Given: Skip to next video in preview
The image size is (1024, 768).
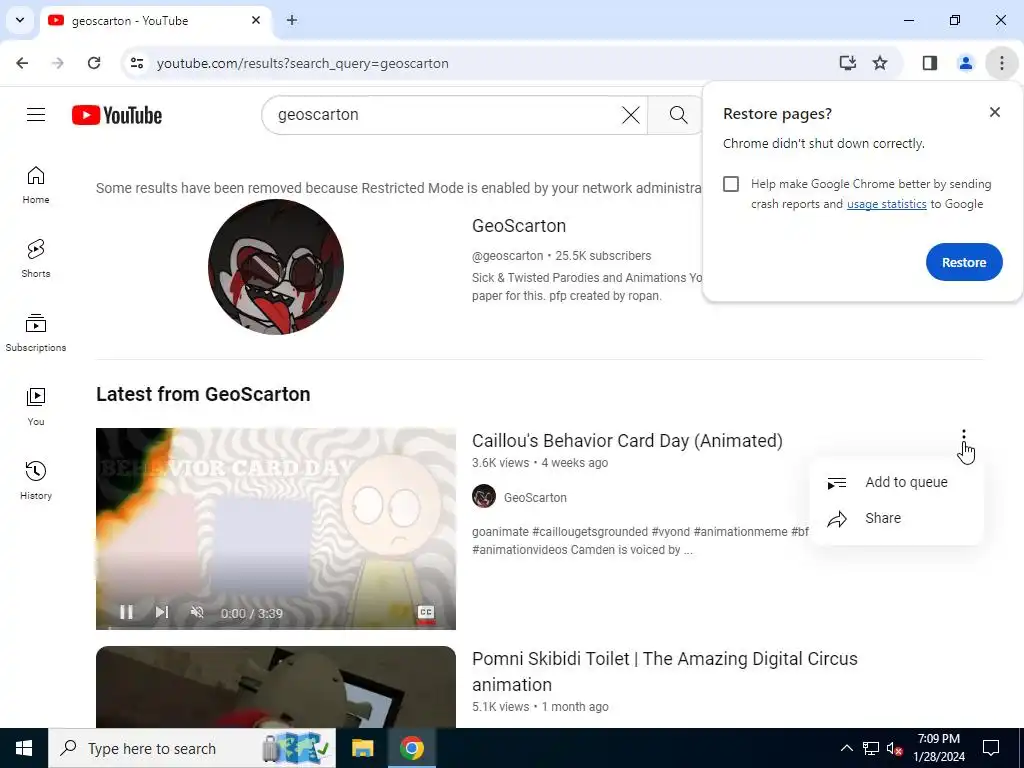Looking at the screenshot, I should (x=162, y=612).
